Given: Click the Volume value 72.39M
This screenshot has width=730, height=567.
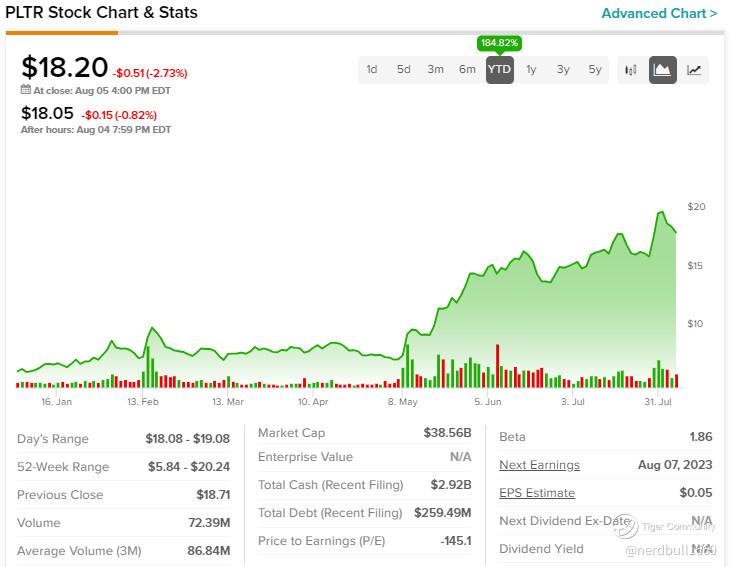Looking at the screenshot, I should pos(209,523).
